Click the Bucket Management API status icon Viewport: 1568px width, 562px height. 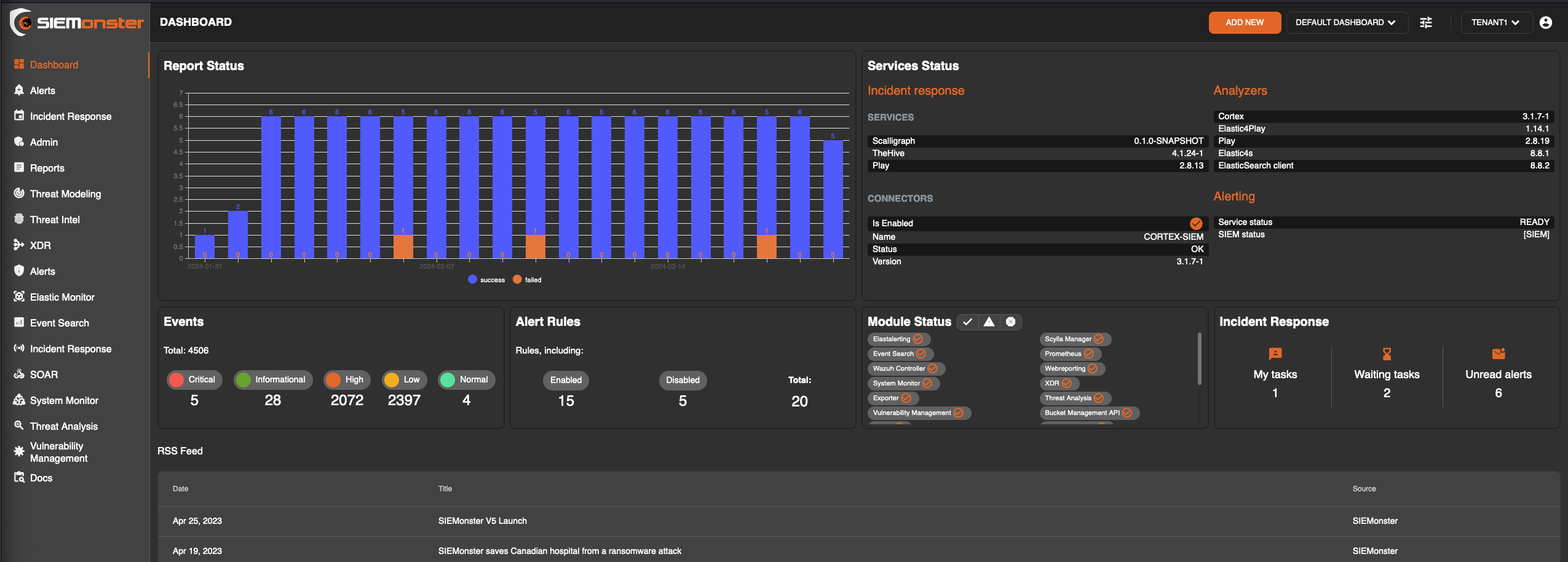[1127, 413]
